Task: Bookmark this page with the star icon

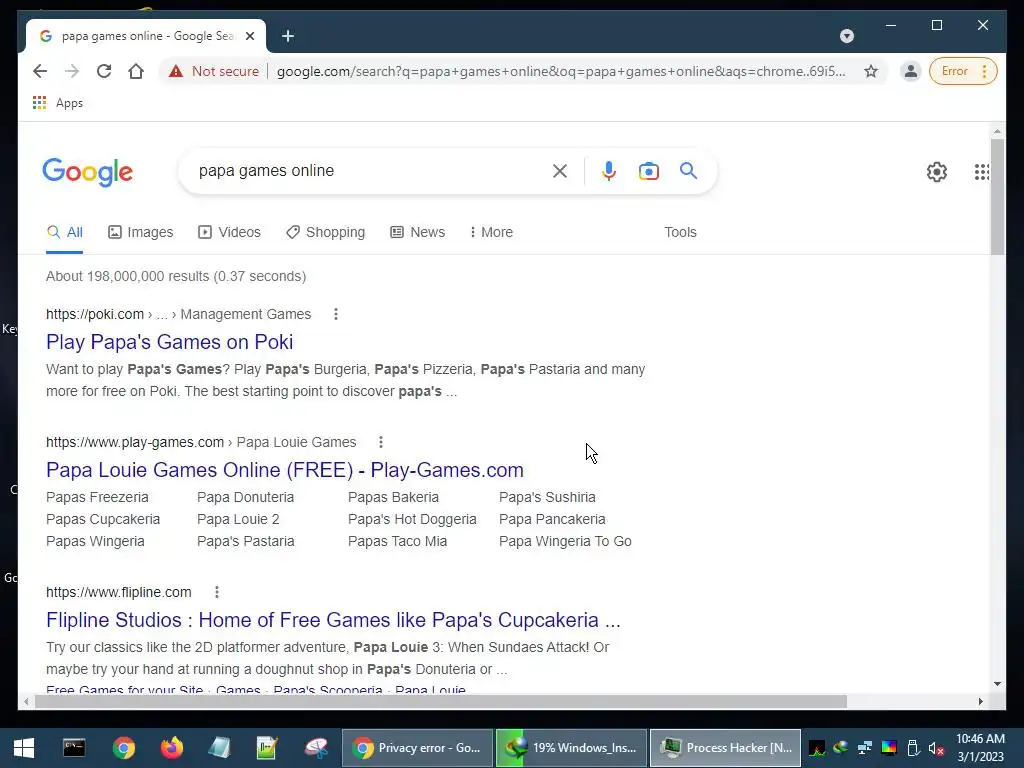Action: pyautogui.click(x=871, y=71)
